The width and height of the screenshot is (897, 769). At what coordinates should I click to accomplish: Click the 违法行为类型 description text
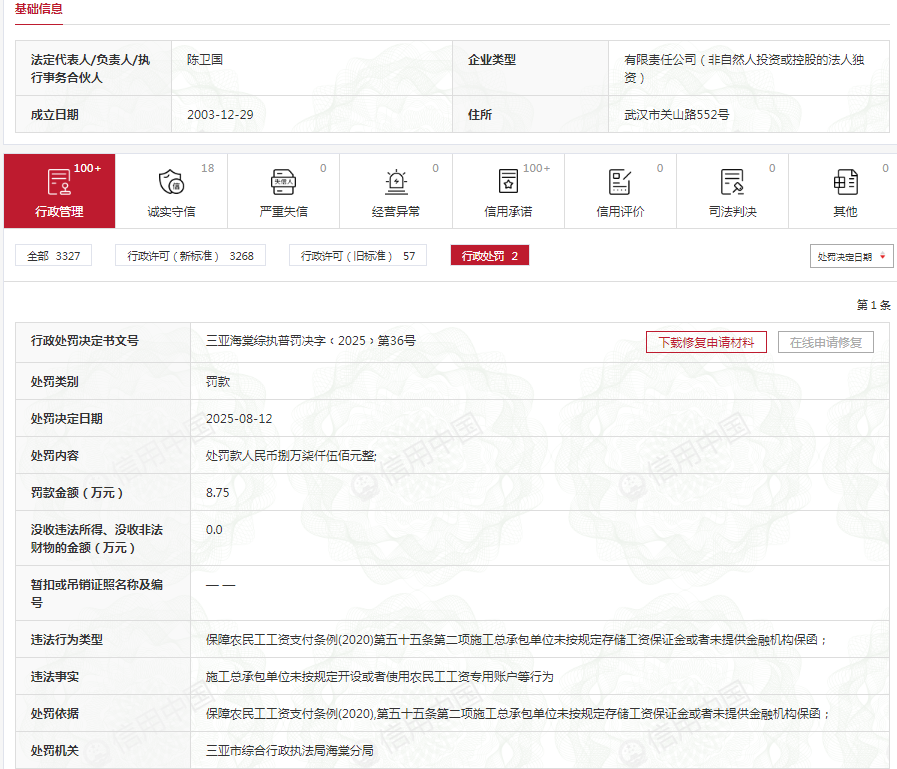click(x=517, y=640)
